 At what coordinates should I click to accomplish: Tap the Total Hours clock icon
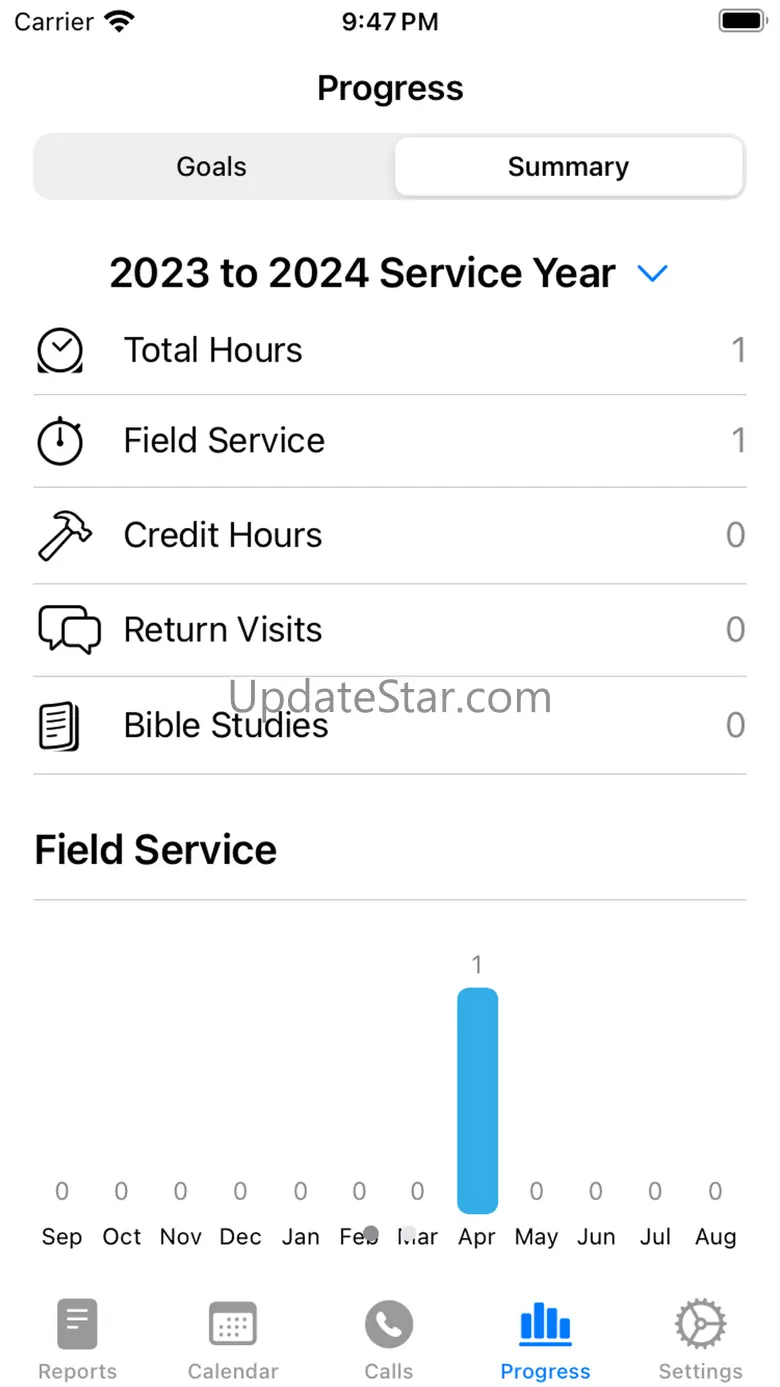[x=60, y=351]
